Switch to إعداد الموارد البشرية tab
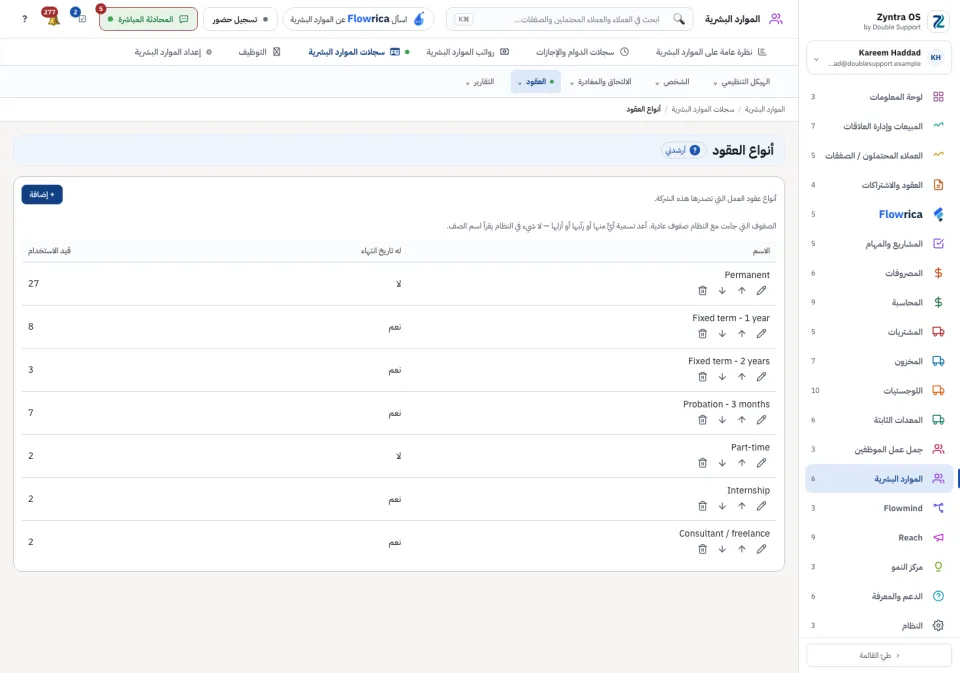960x673 pixels. click(173, 52)
